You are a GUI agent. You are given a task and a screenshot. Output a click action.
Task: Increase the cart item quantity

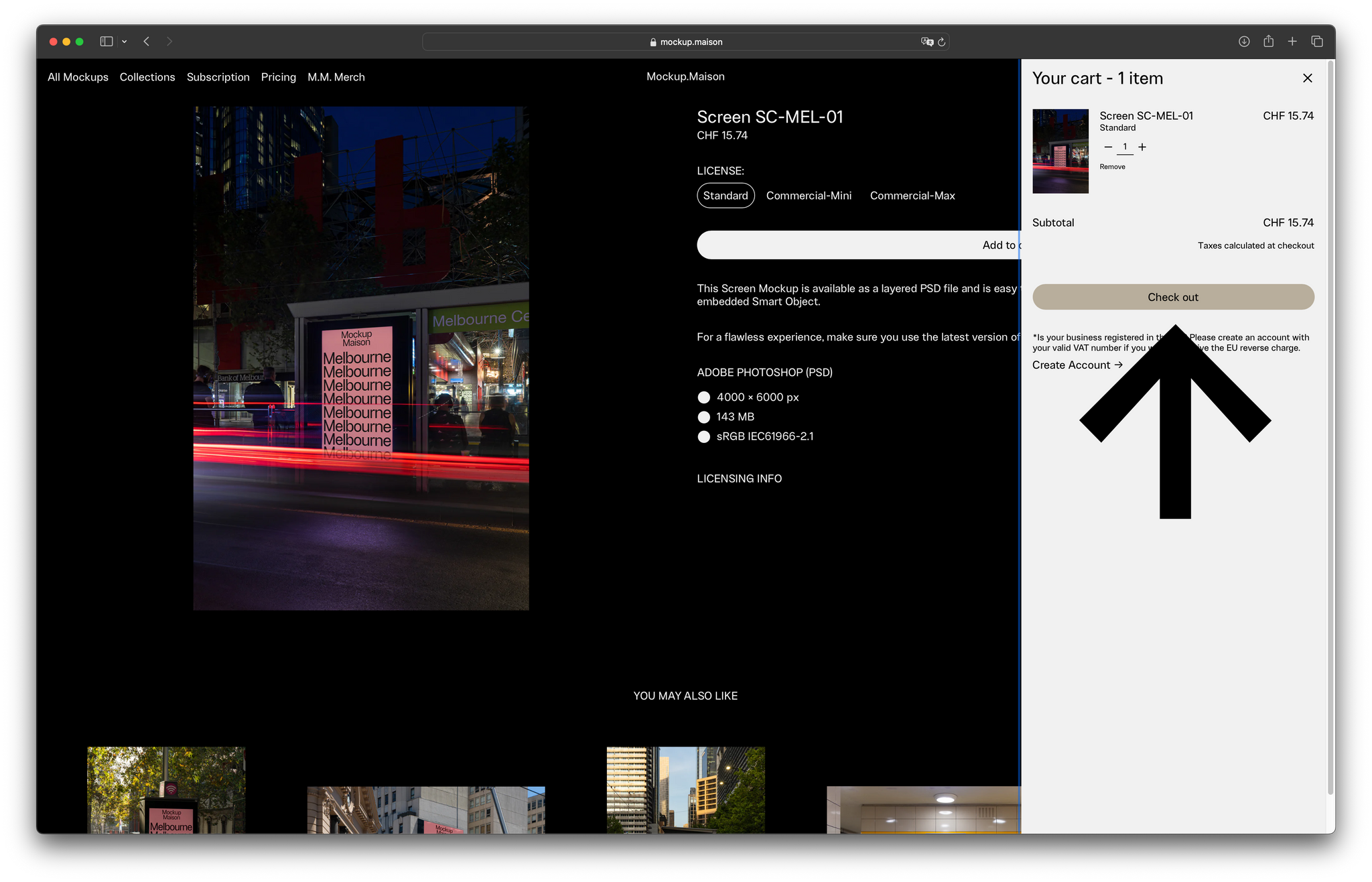point(1142,147)
